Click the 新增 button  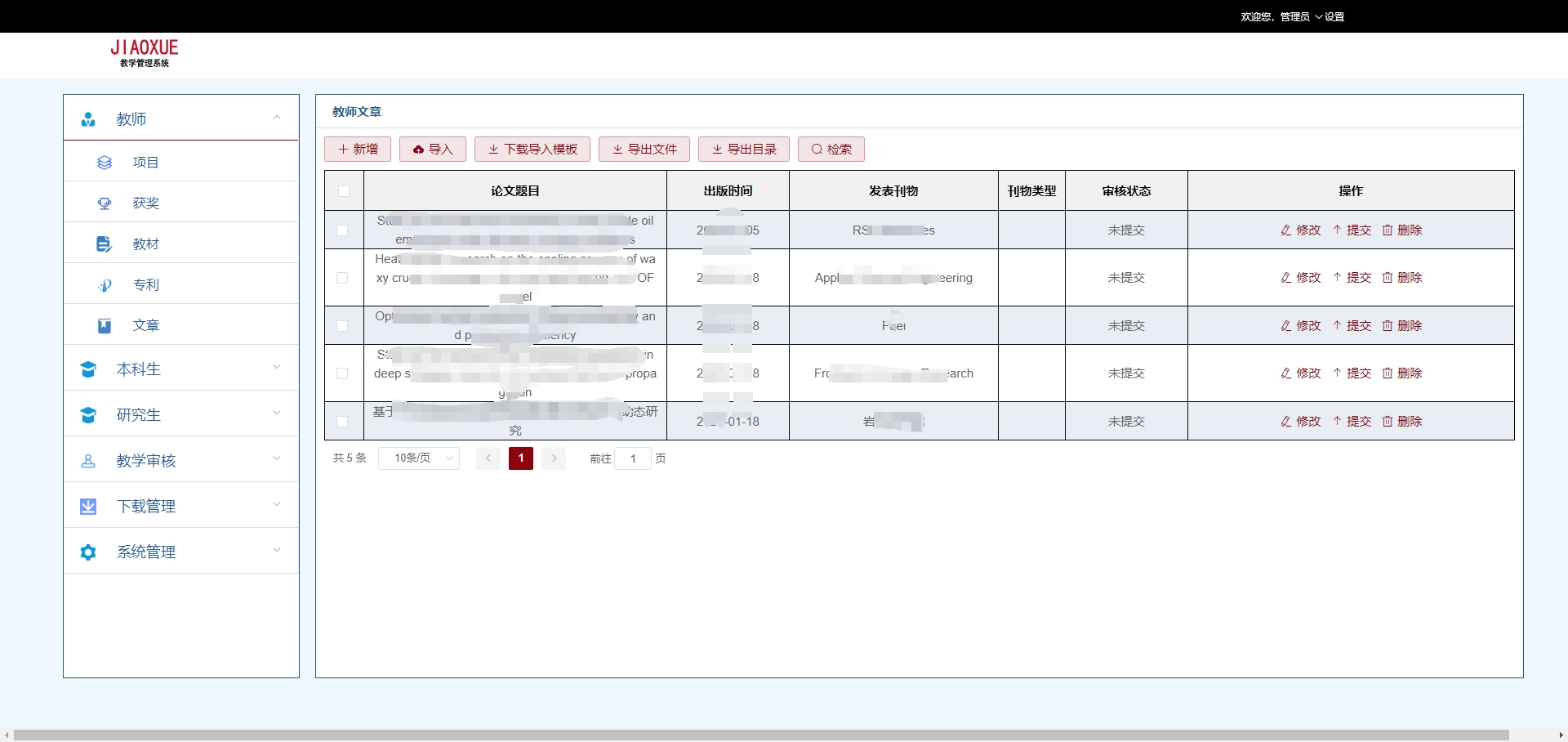coord(358,150)
